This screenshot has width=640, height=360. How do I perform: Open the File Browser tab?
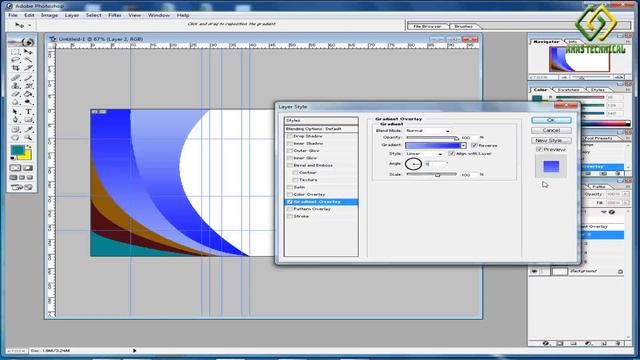click(427, 26)
